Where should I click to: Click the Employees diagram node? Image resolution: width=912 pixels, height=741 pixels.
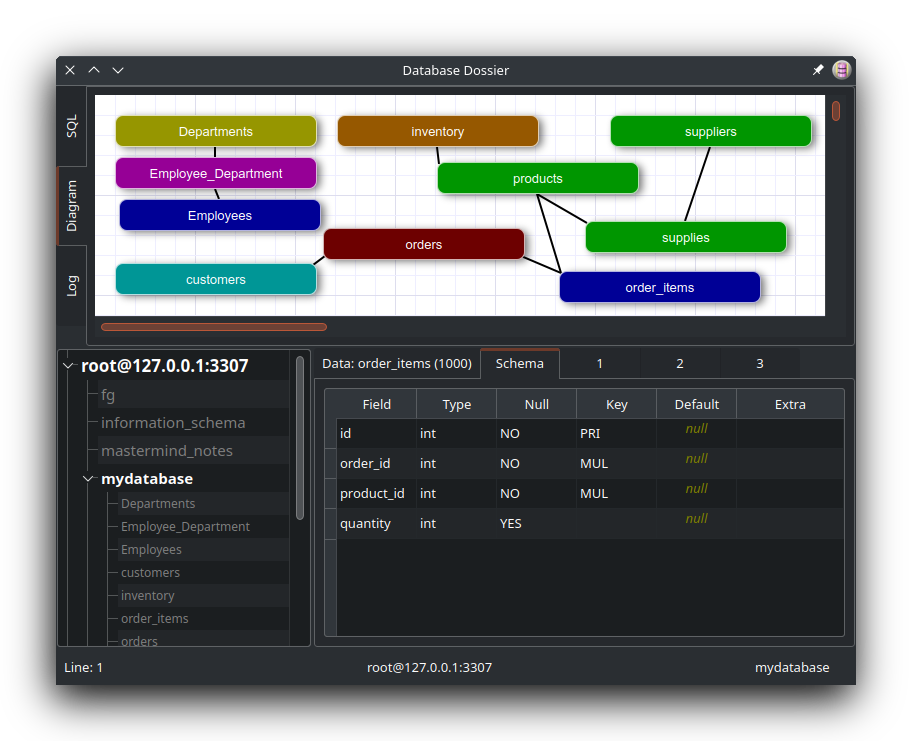220,215
